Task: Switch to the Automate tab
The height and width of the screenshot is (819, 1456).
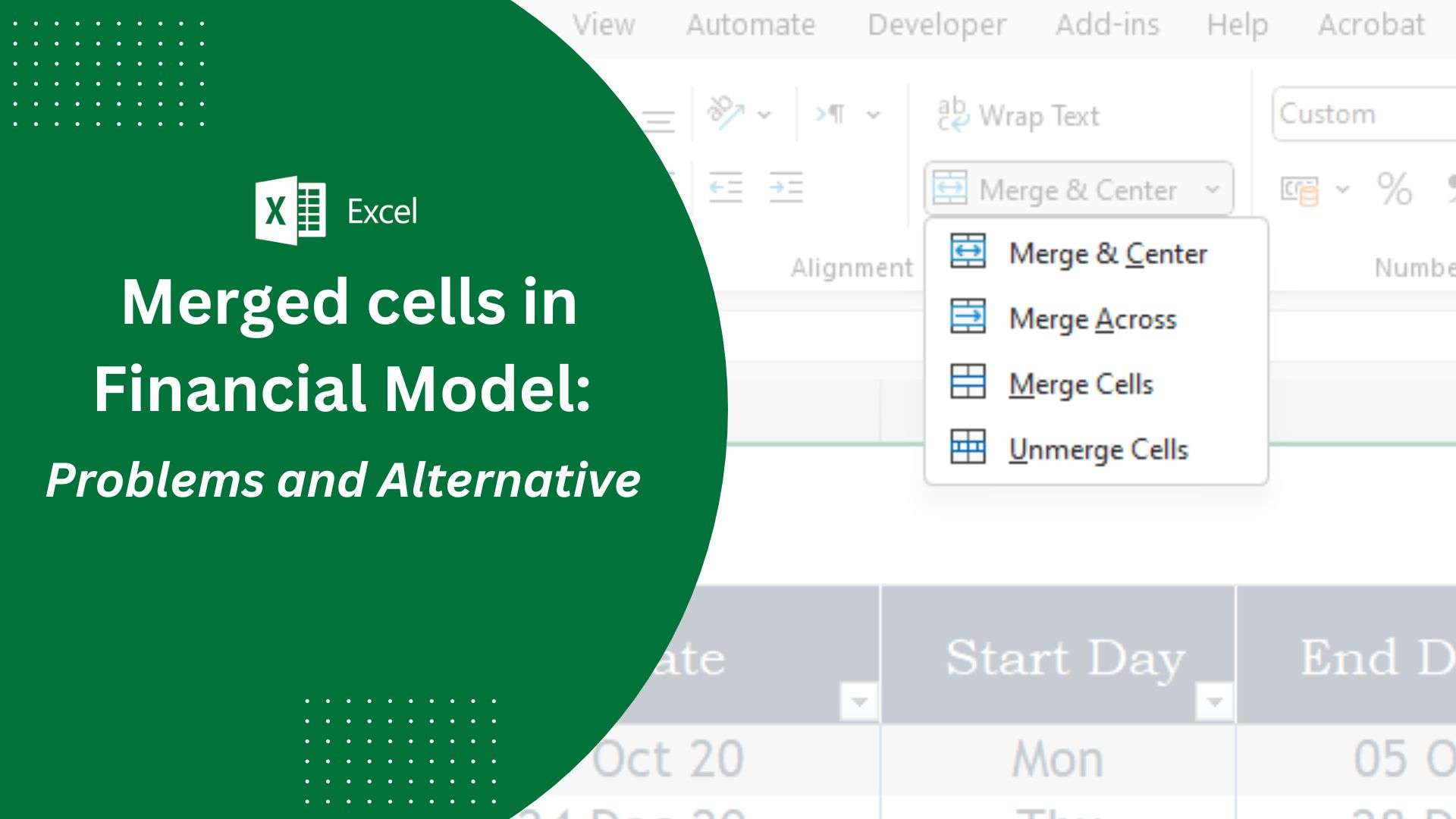Action: [x=750, y=25]
